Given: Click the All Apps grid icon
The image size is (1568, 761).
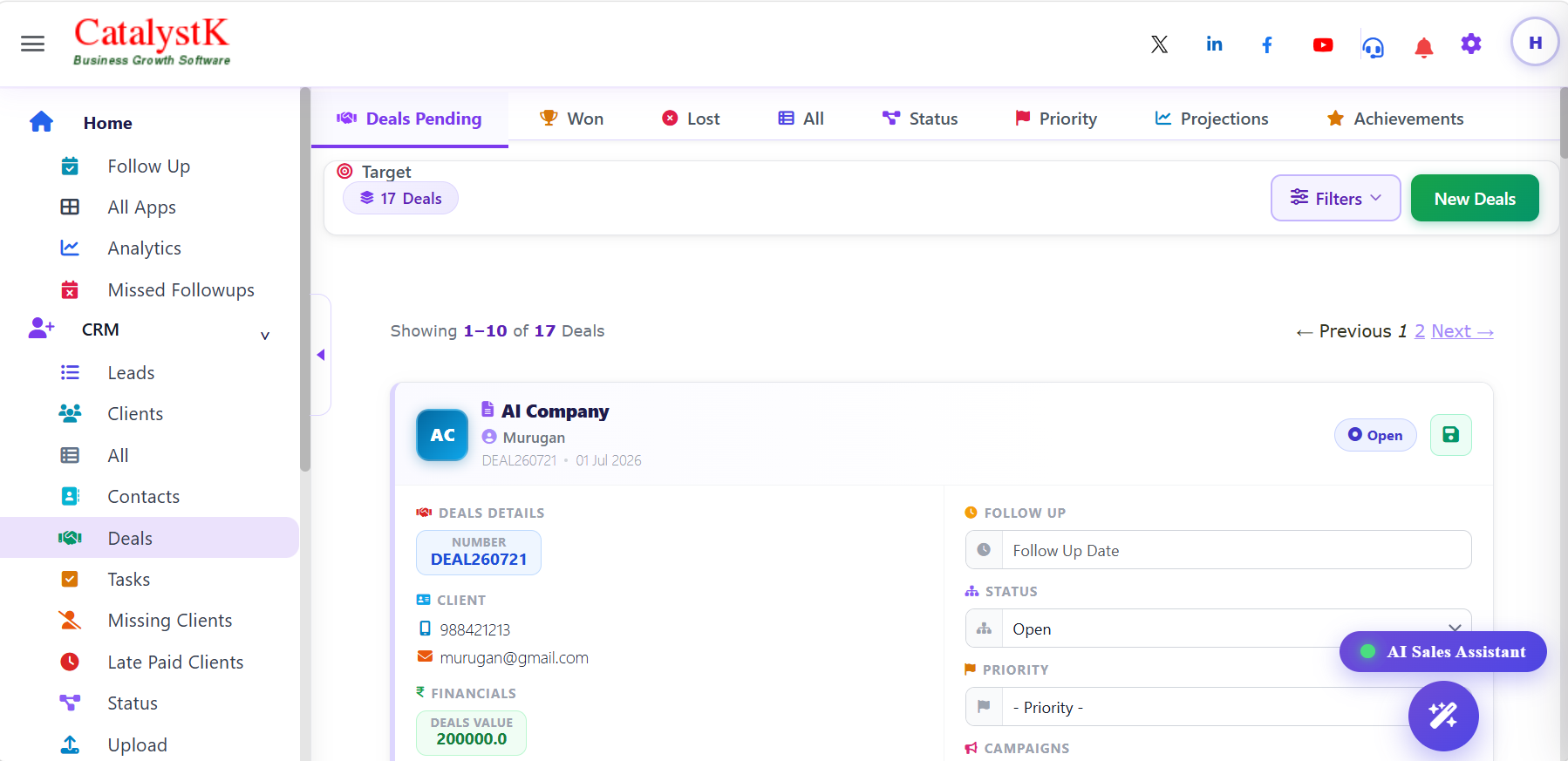Looking at the screenshot, I should tap(70, 207).
